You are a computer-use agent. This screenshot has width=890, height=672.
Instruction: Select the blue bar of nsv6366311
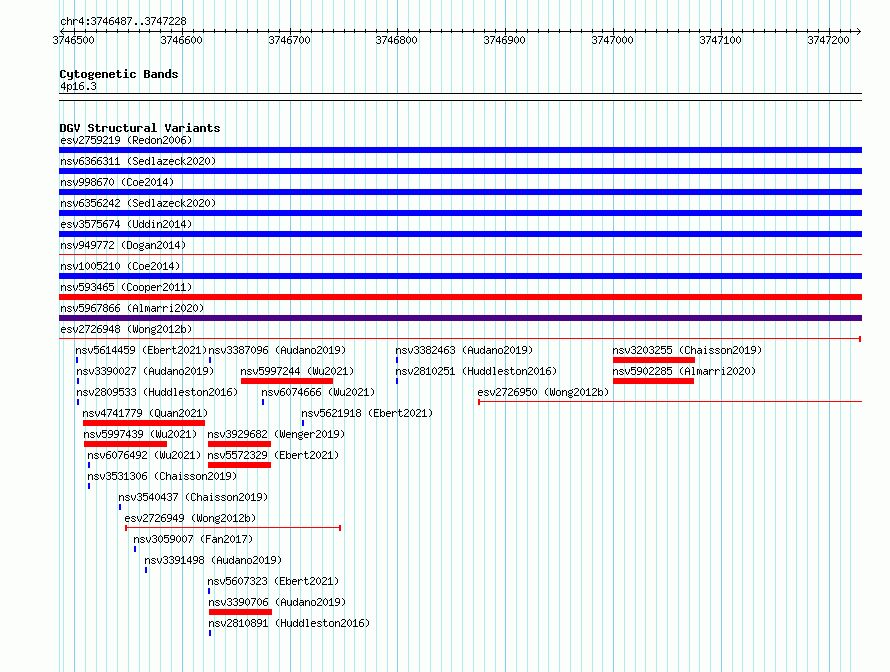click(460, 171)
